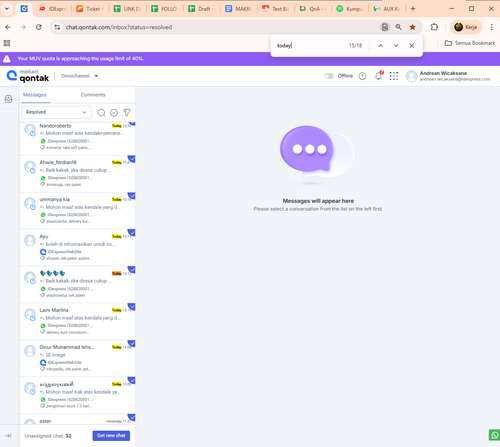Click the site information icon
Viewport: 500px width, 447px height.
[57, 27]
